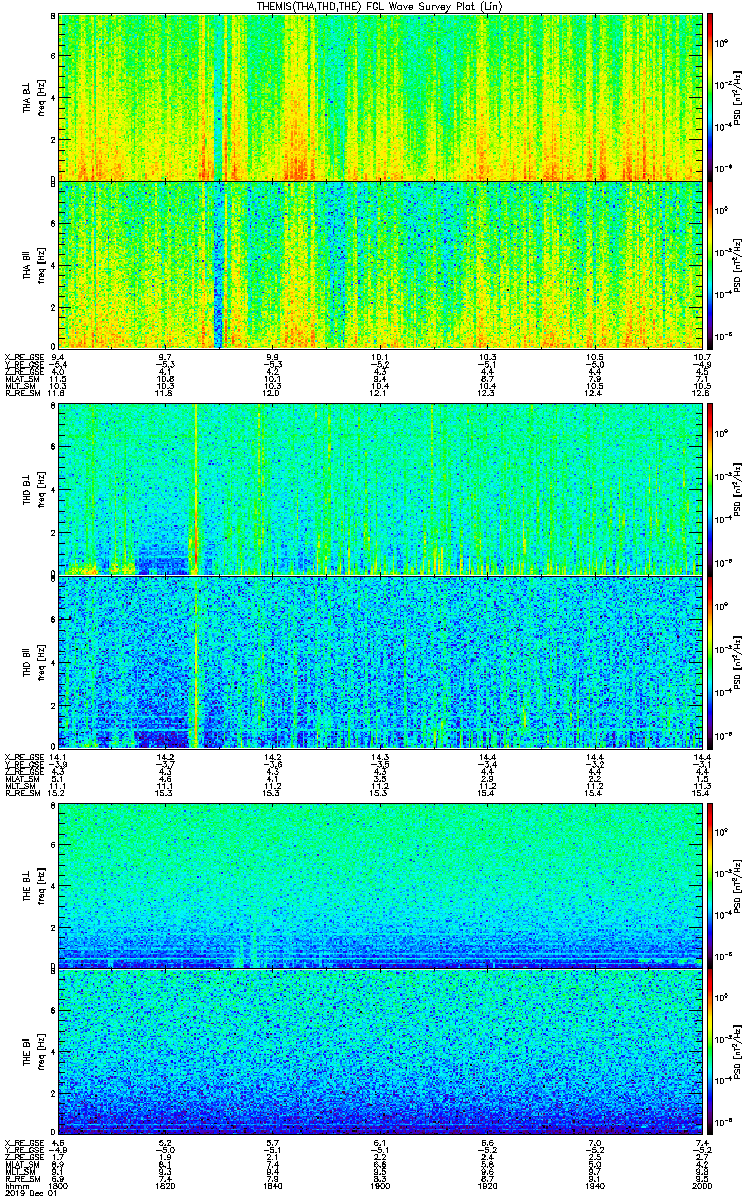Click the THD B-parallel PSD color bar
The height and width of the screenshot is (1200, 750).
[711, 662]
